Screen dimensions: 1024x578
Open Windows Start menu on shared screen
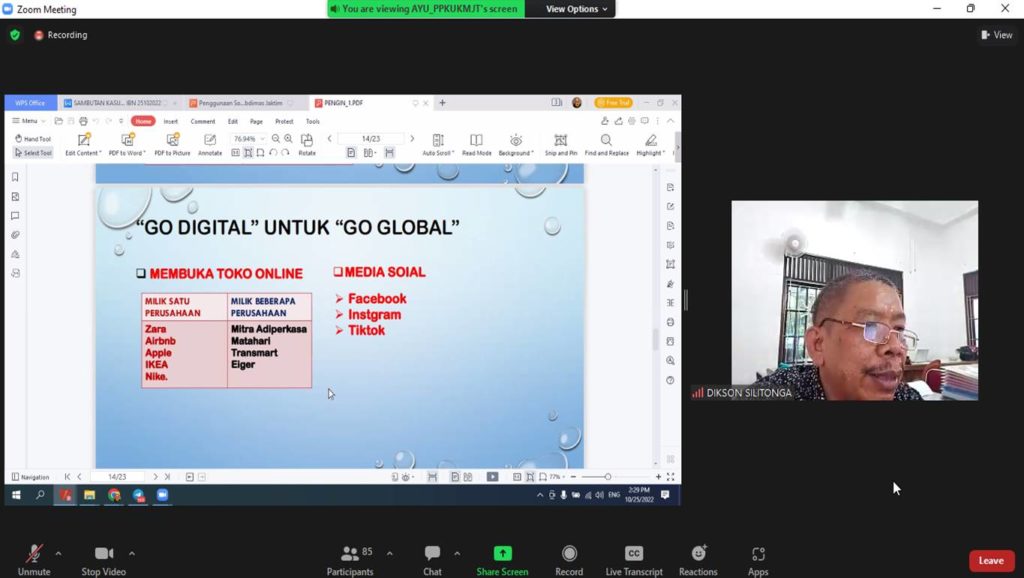[16, 495]
